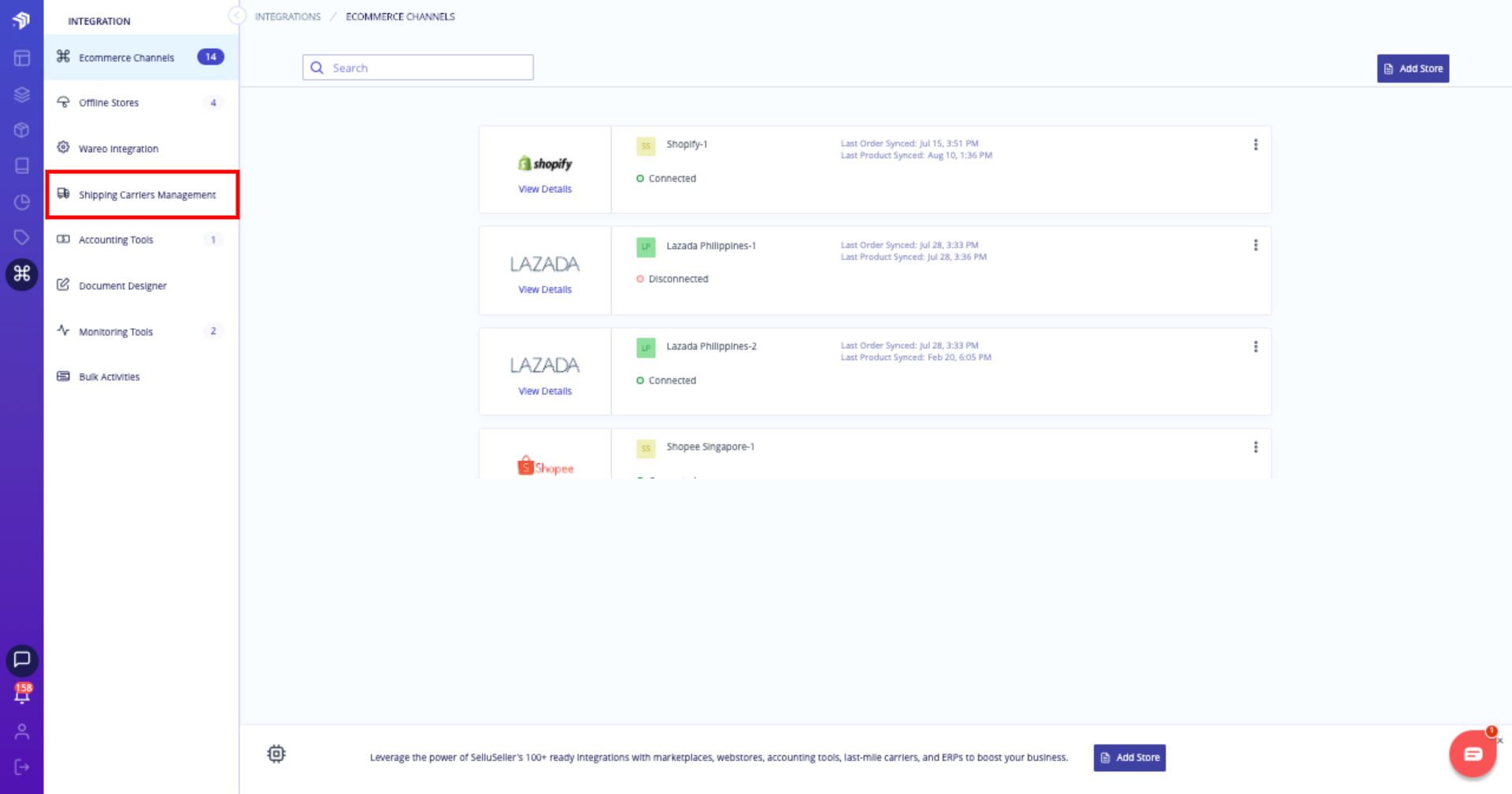Image resolution: width=1512 pixels, height=794 pixels.
Task: Open the user profile icon
Action: (22, 732)
